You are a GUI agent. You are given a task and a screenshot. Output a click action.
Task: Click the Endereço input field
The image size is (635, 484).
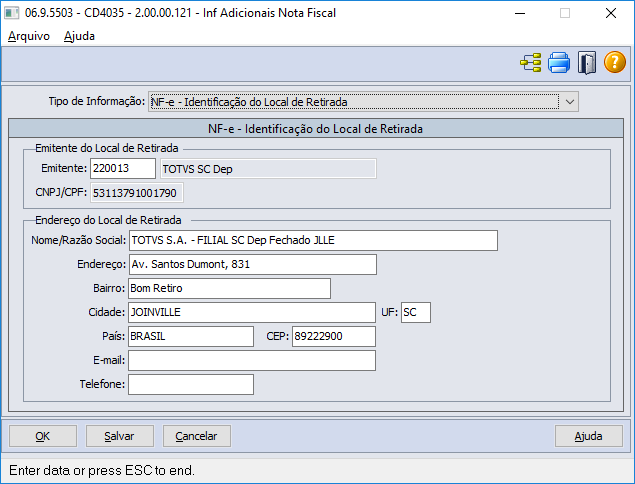point(253,264)
